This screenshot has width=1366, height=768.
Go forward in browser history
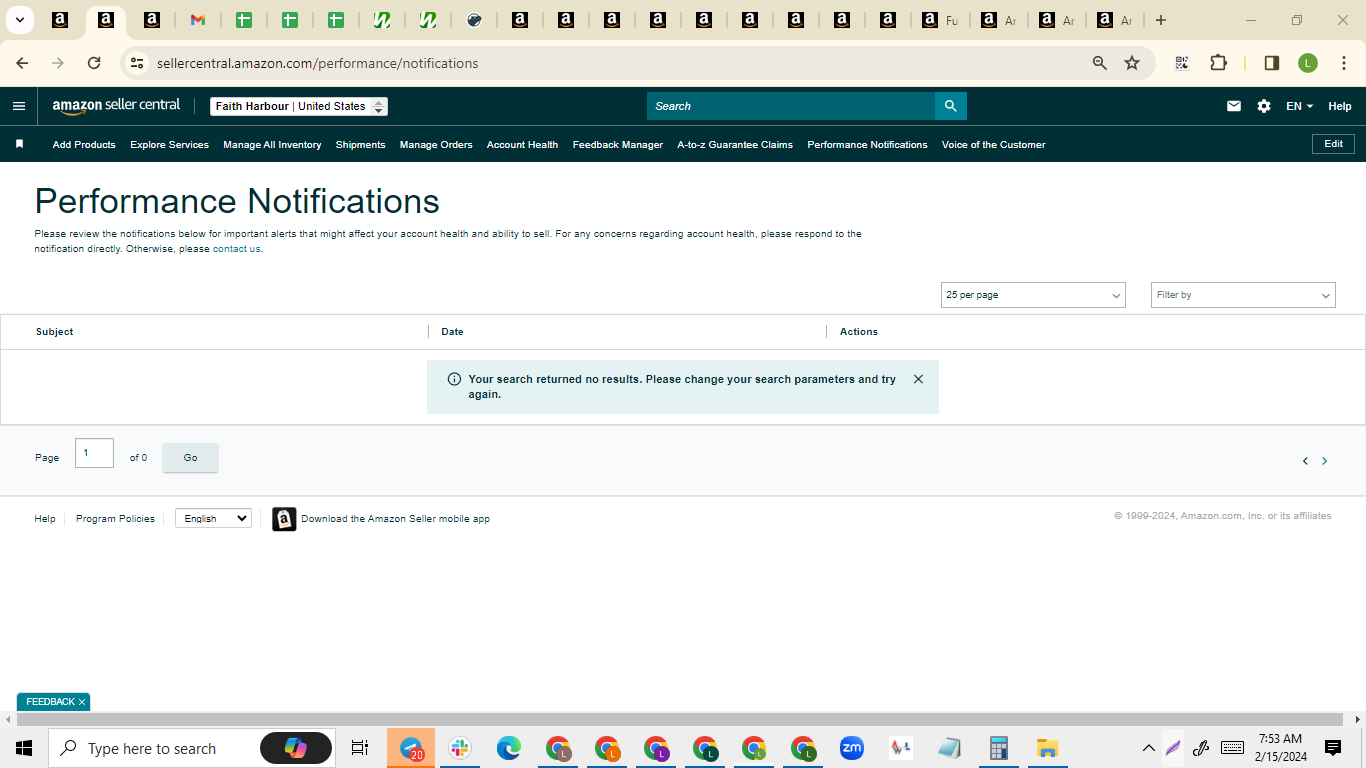(x=58, y=63)
